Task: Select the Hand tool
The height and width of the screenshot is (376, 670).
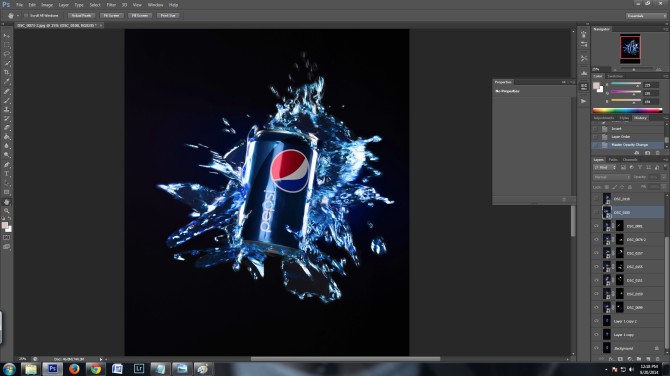Action: point(7,202)
